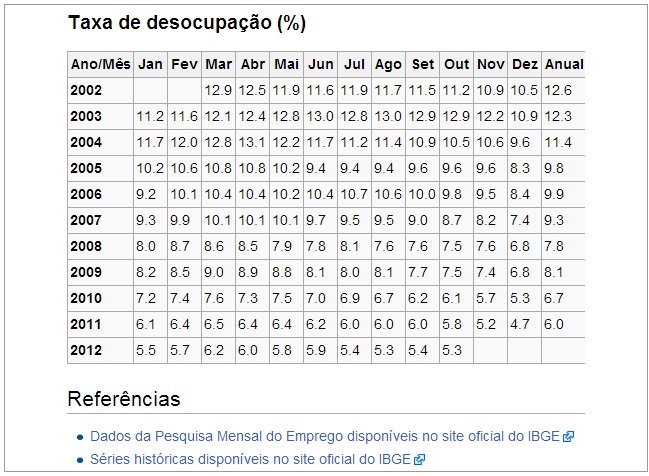Select the 2007 row header

click(x=86, y=220)
